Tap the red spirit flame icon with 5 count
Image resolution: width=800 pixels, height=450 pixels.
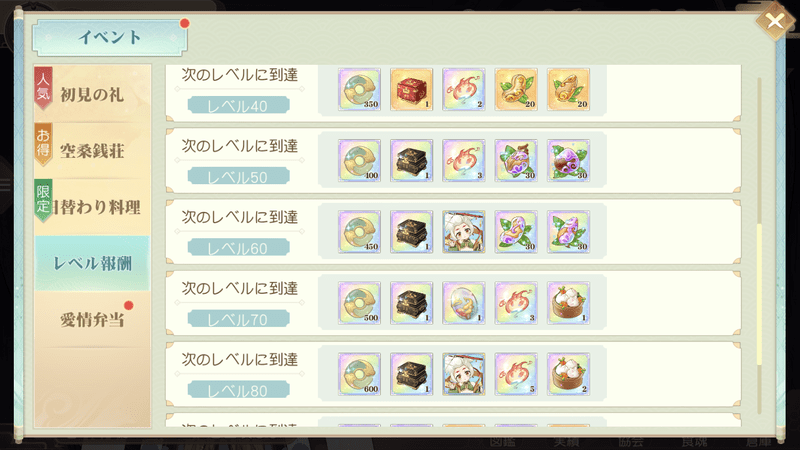tap(516, 374)
